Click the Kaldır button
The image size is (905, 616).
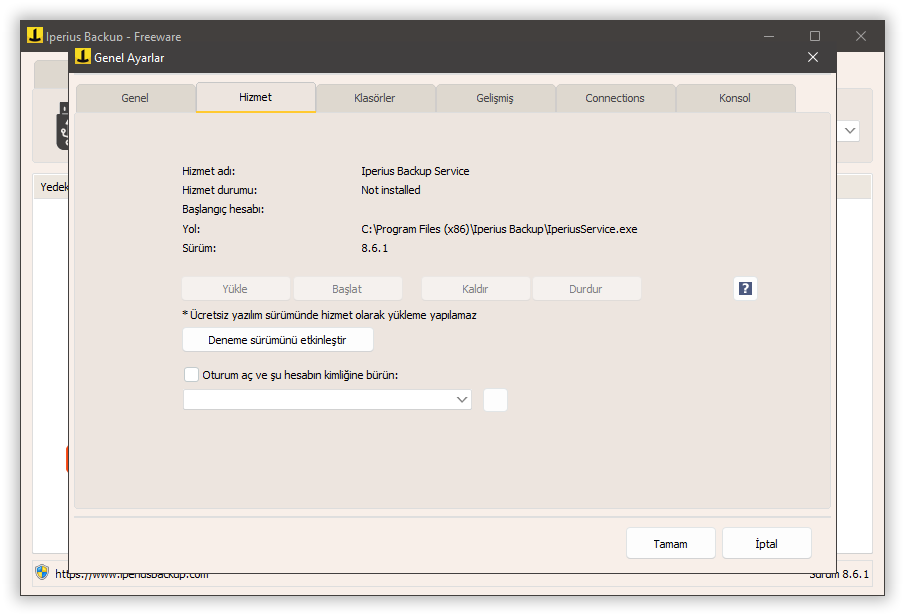(476, 289)
